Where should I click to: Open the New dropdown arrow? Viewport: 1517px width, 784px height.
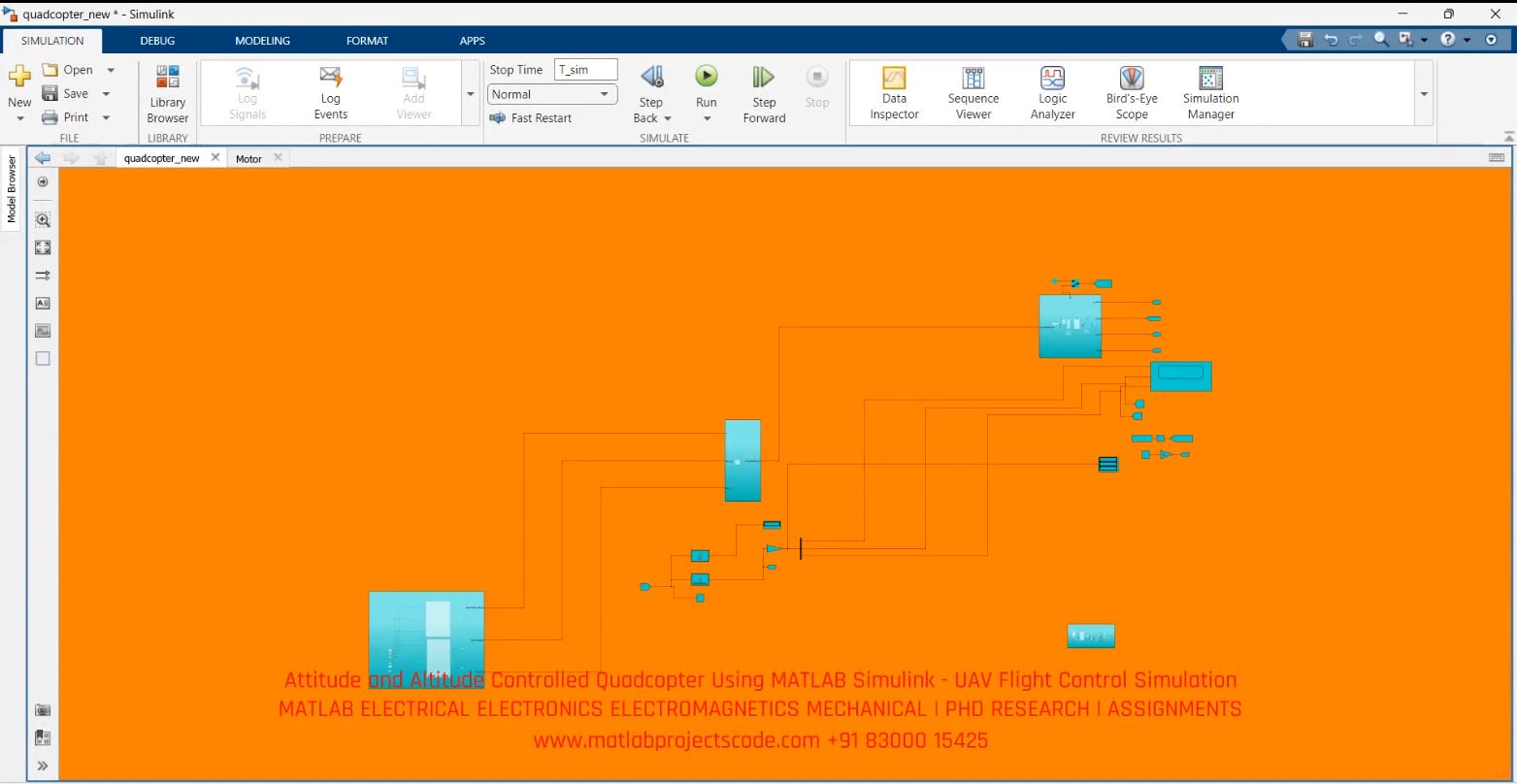[x=20, y=118]
